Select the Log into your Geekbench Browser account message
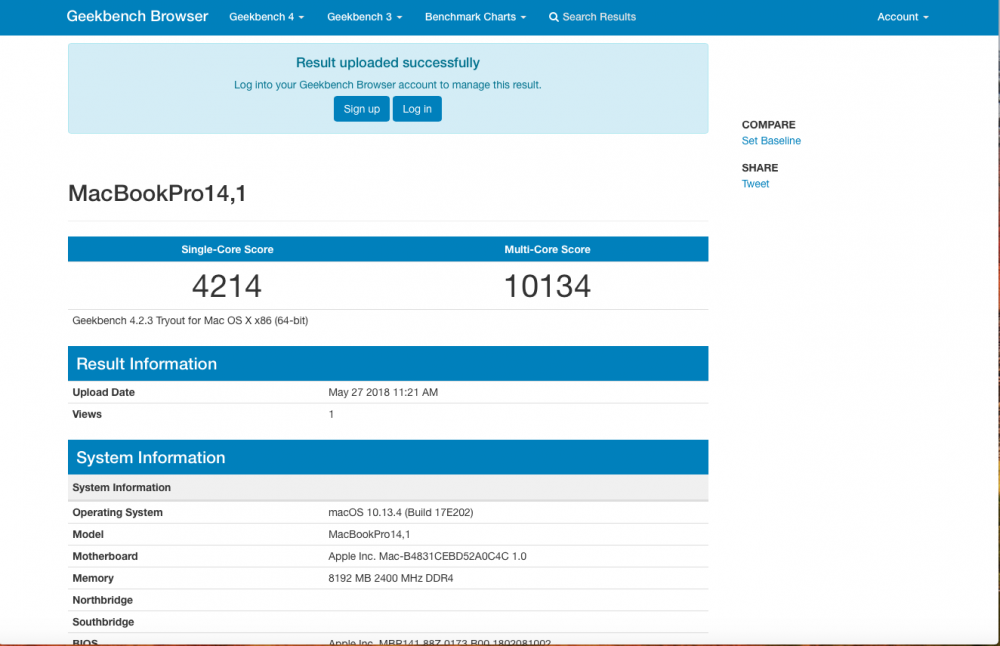 coord(388,85)
